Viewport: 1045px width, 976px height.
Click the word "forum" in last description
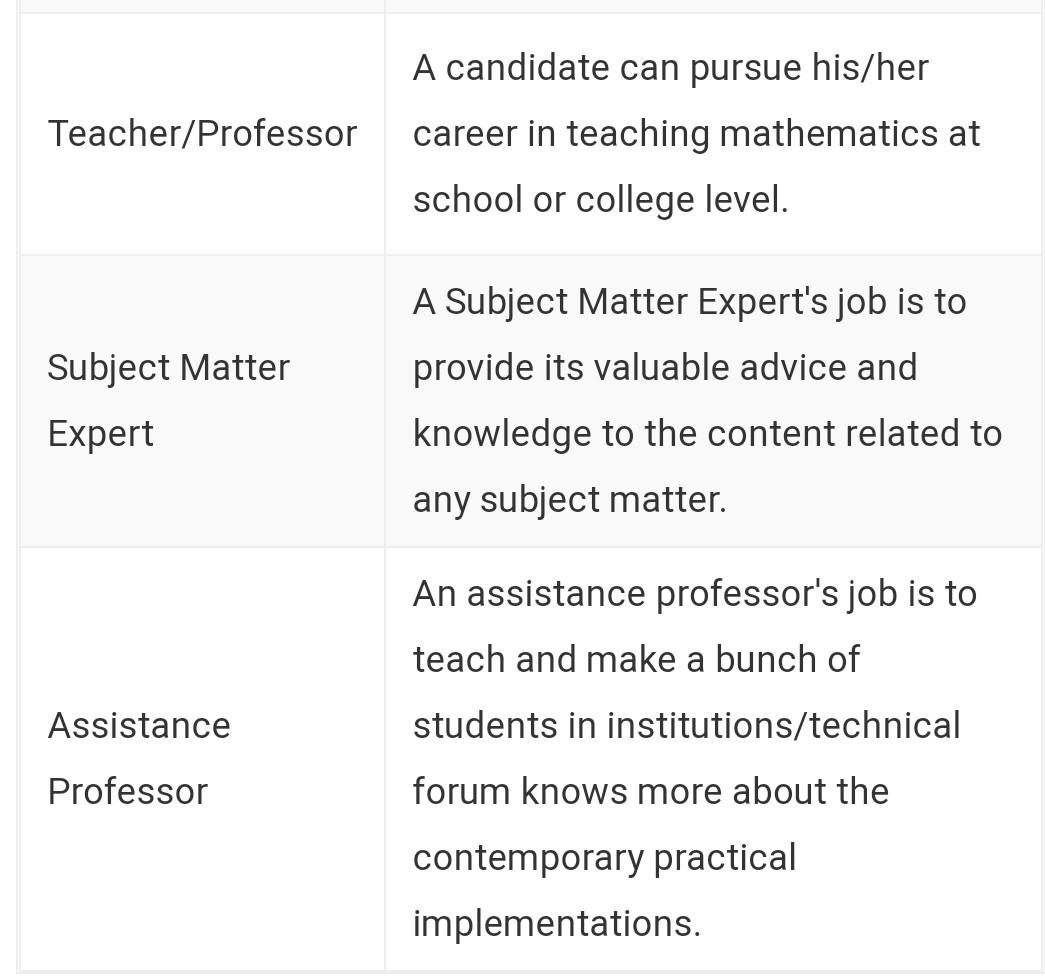click(x=461, y=792)
